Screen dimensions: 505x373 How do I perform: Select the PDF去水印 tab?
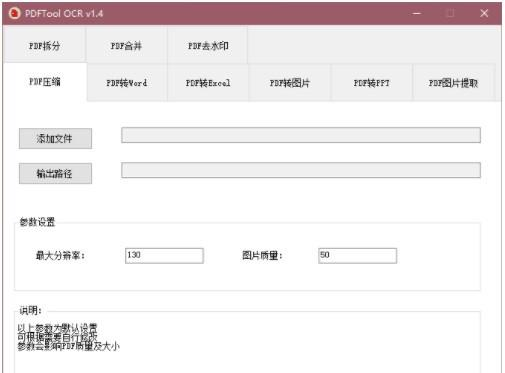coord(208,45)
